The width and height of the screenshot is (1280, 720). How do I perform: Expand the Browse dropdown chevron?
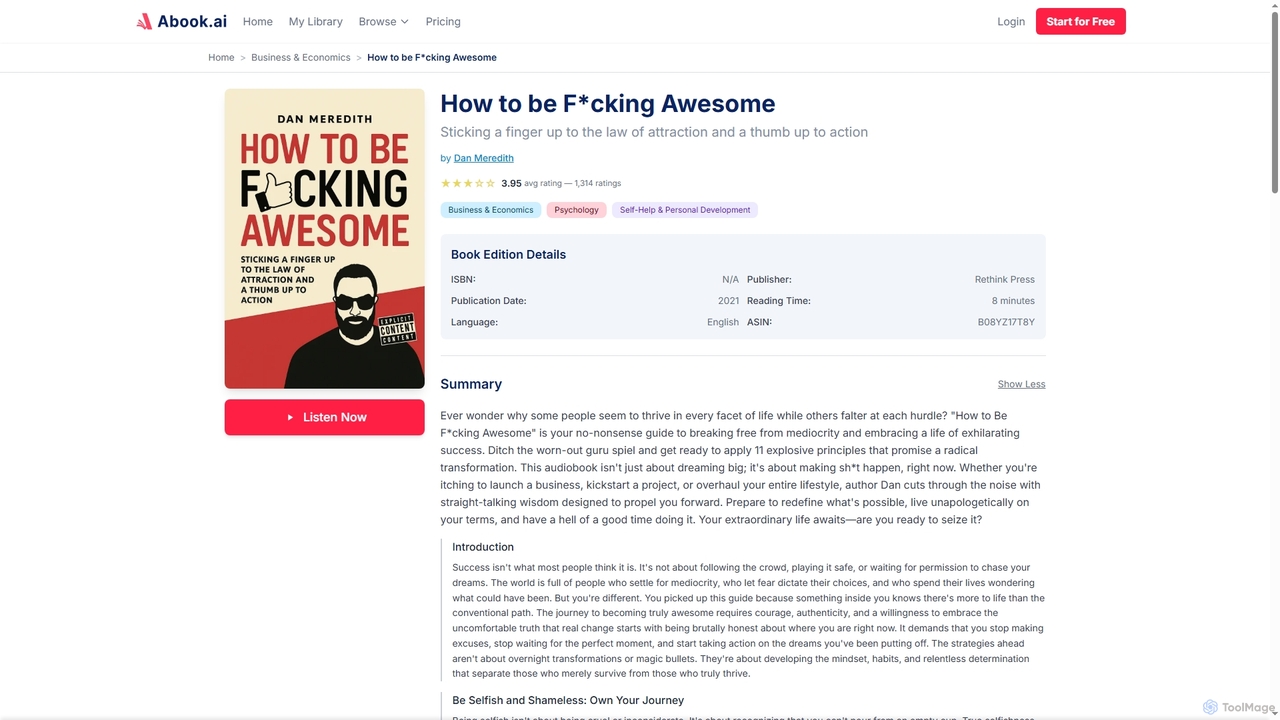point(404,21)
